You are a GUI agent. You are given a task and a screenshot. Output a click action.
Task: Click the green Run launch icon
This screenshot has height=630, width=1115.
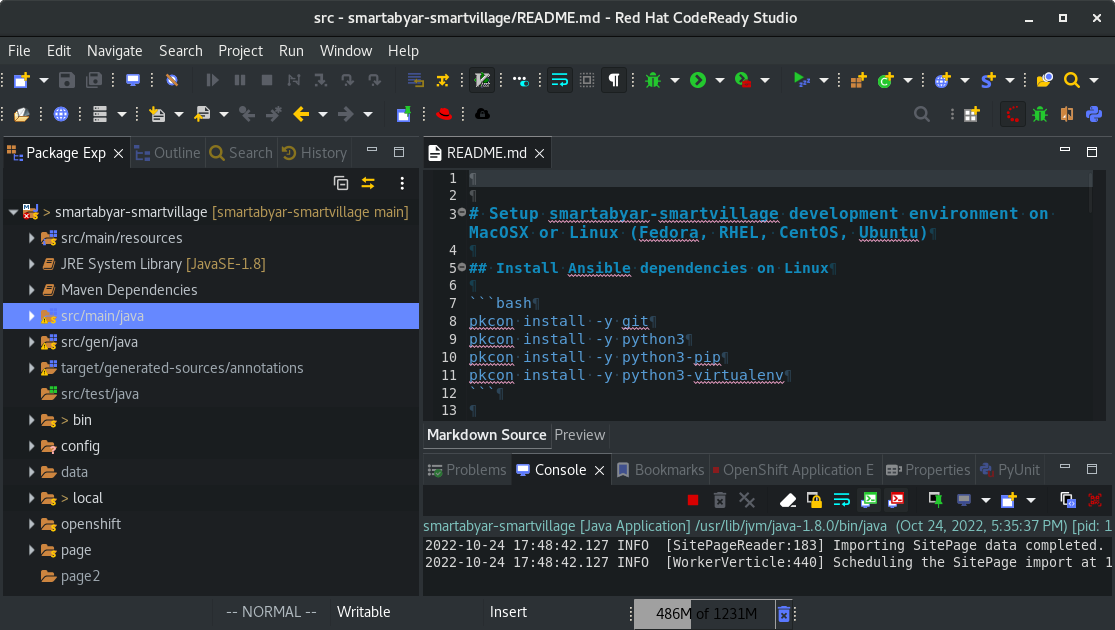pyautogui.click(x=698, y=80)
